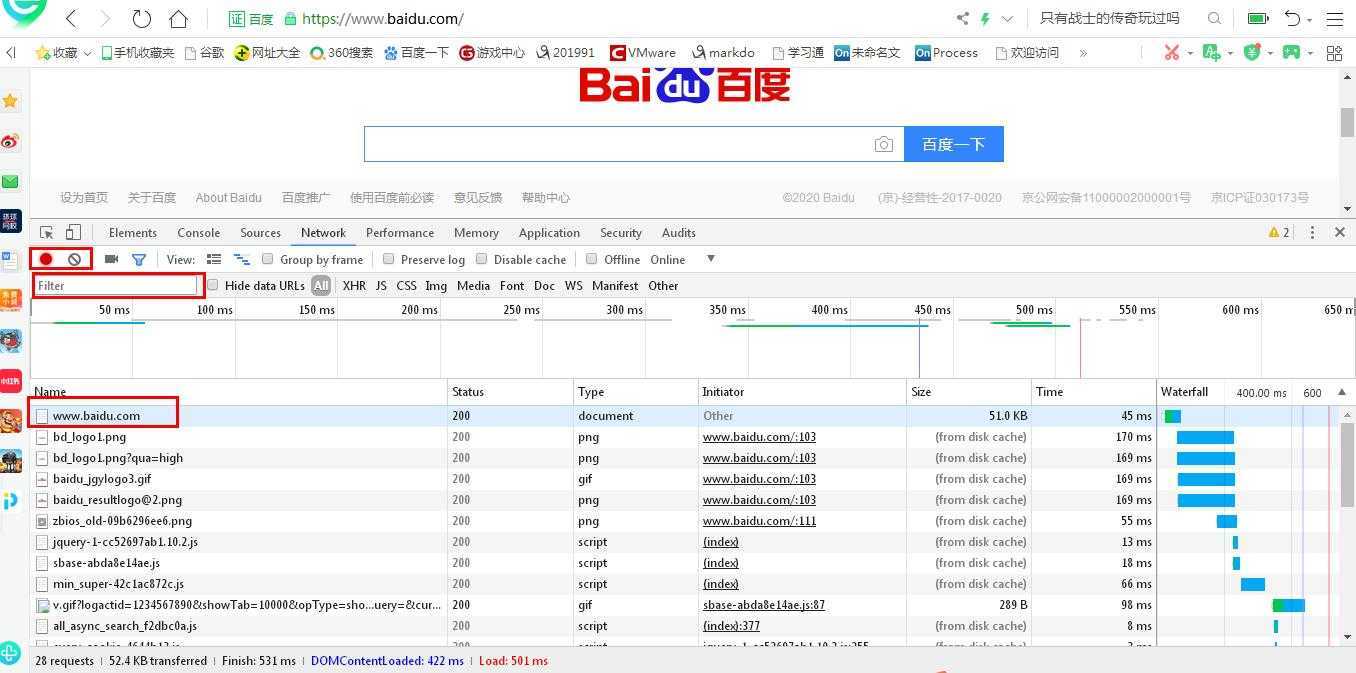Click the magnifier search icon in top bar
The height and width of the screenshot is (673, 1356).
coord(1214,18)
